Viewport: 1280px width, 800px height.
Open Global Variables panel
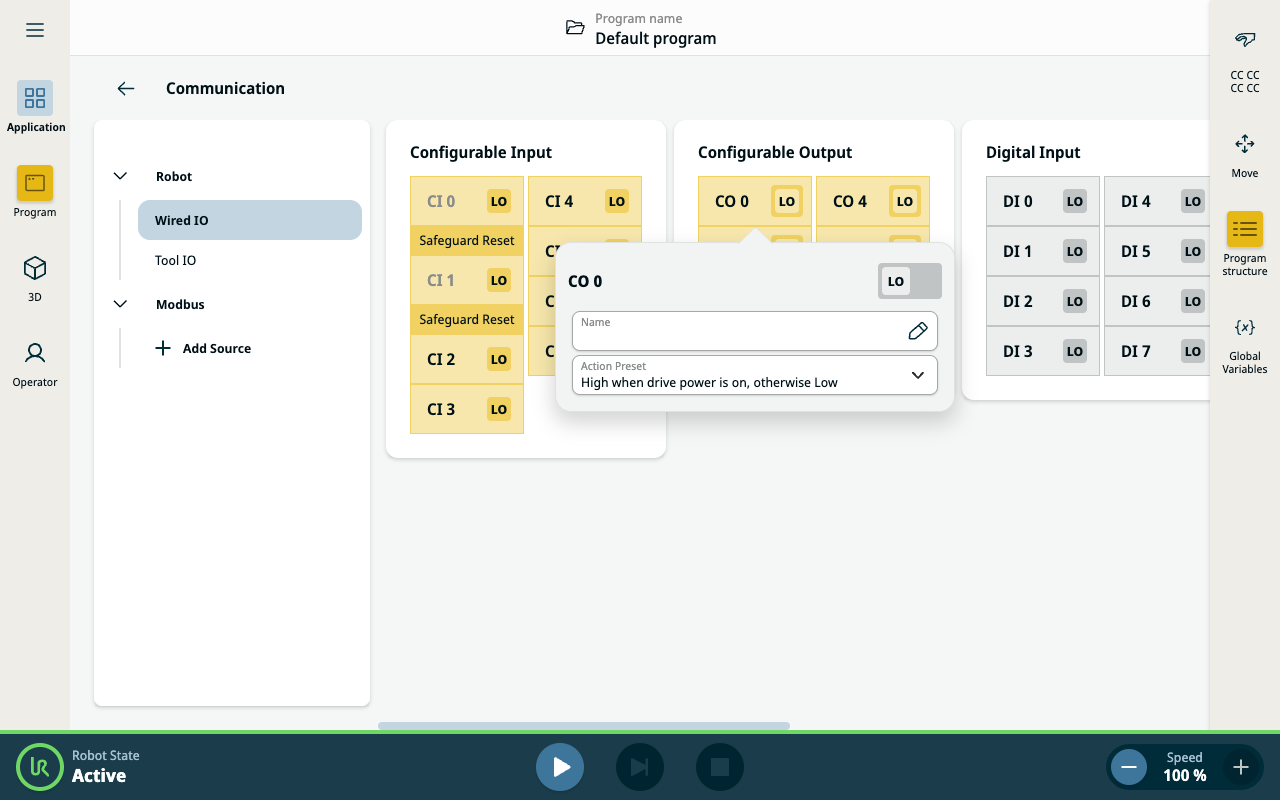pos(1245,345)
